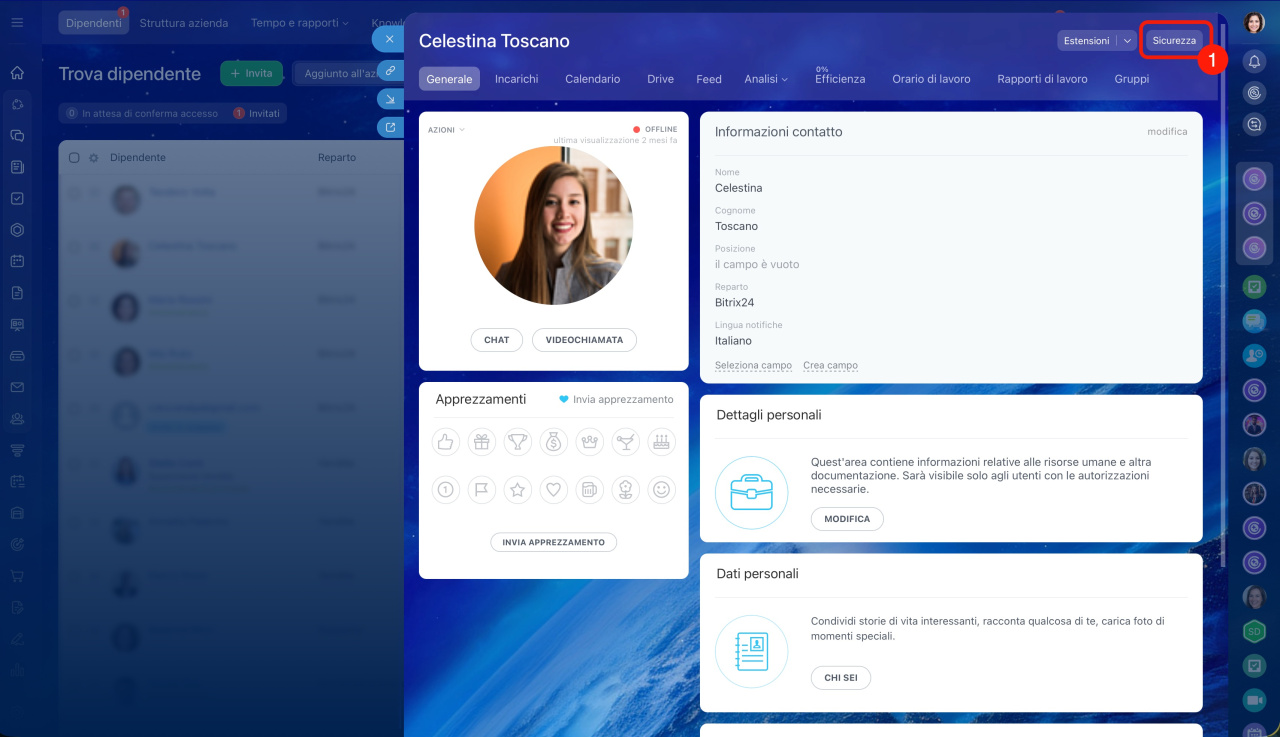
Task: Click Celestina's profile photo
Action: click(553, 226)
